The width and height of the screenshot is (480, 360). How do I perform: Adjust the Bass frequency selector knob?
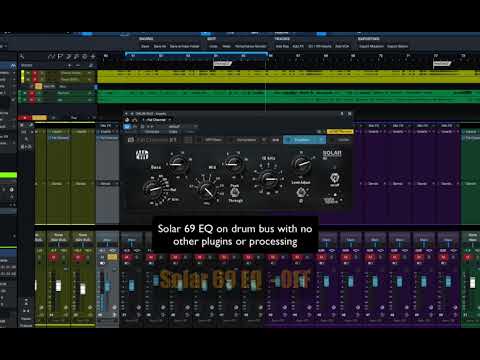click(x=154, y=189)
